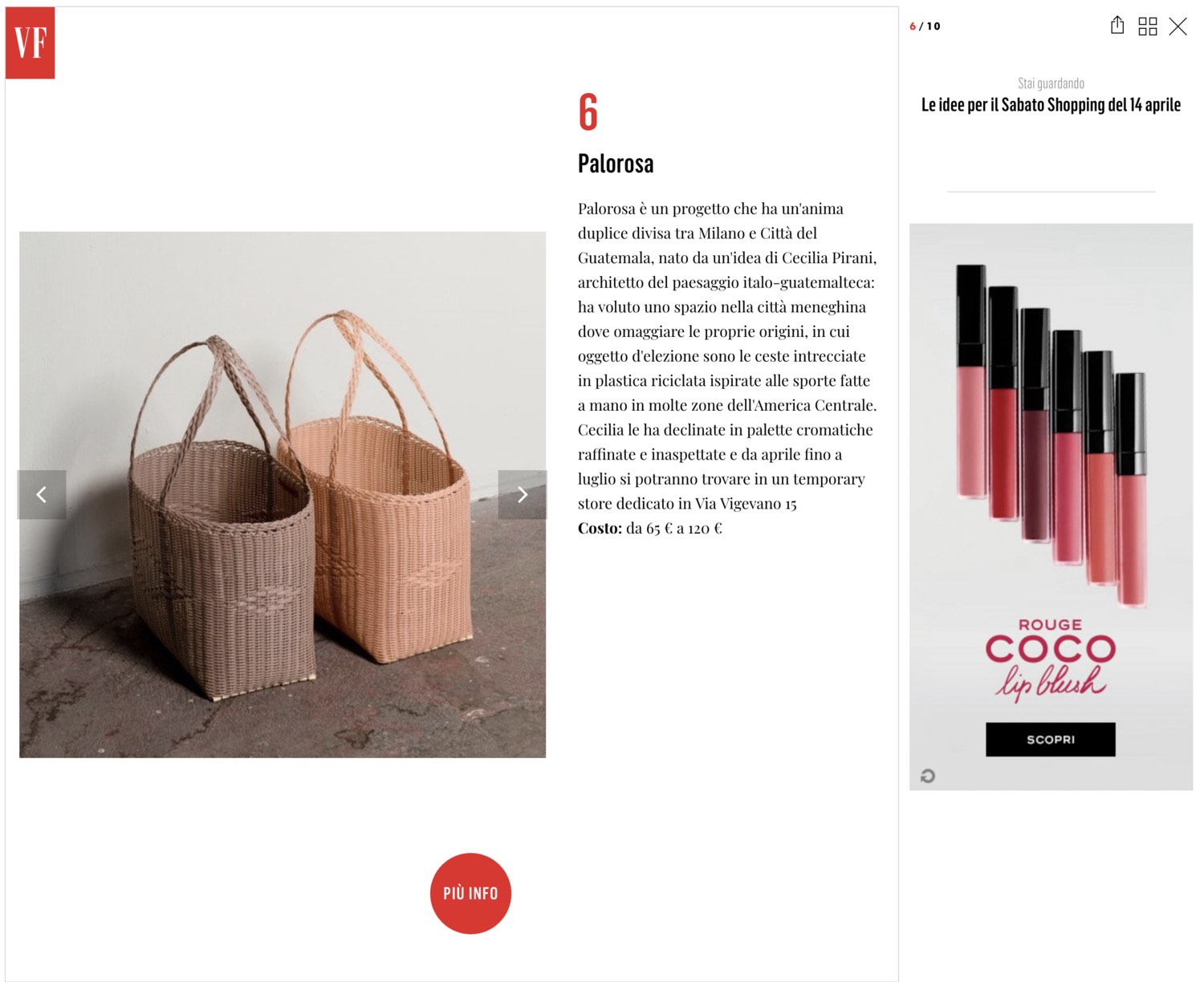Open Le idee per il Sabato Shopping title
The image size is (1204, 982).
point(1051,105)
